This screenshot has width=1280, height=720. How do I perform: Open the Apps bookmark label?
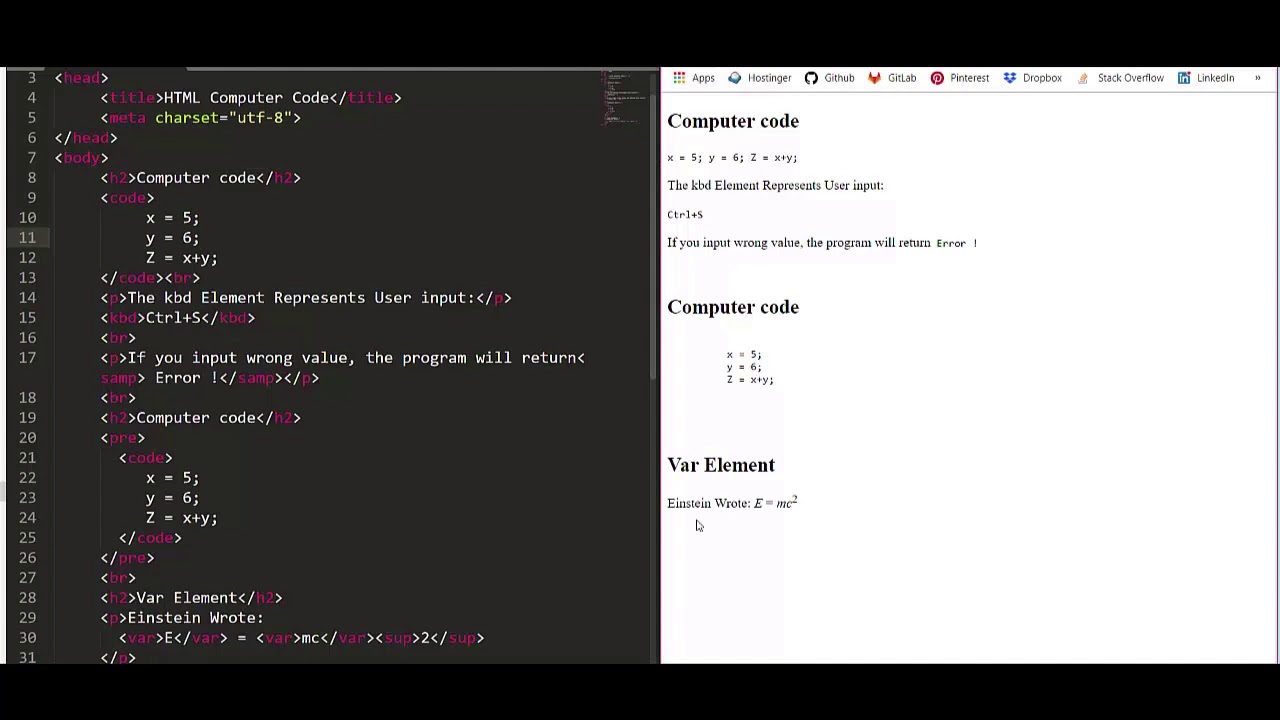(x=703, y=78)
